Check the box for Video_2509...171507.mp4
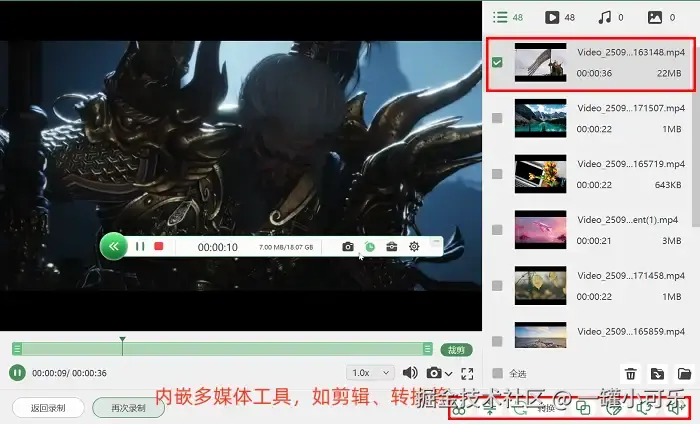The image size is (700, 424). pyautogui.click(x=497, y=118)
